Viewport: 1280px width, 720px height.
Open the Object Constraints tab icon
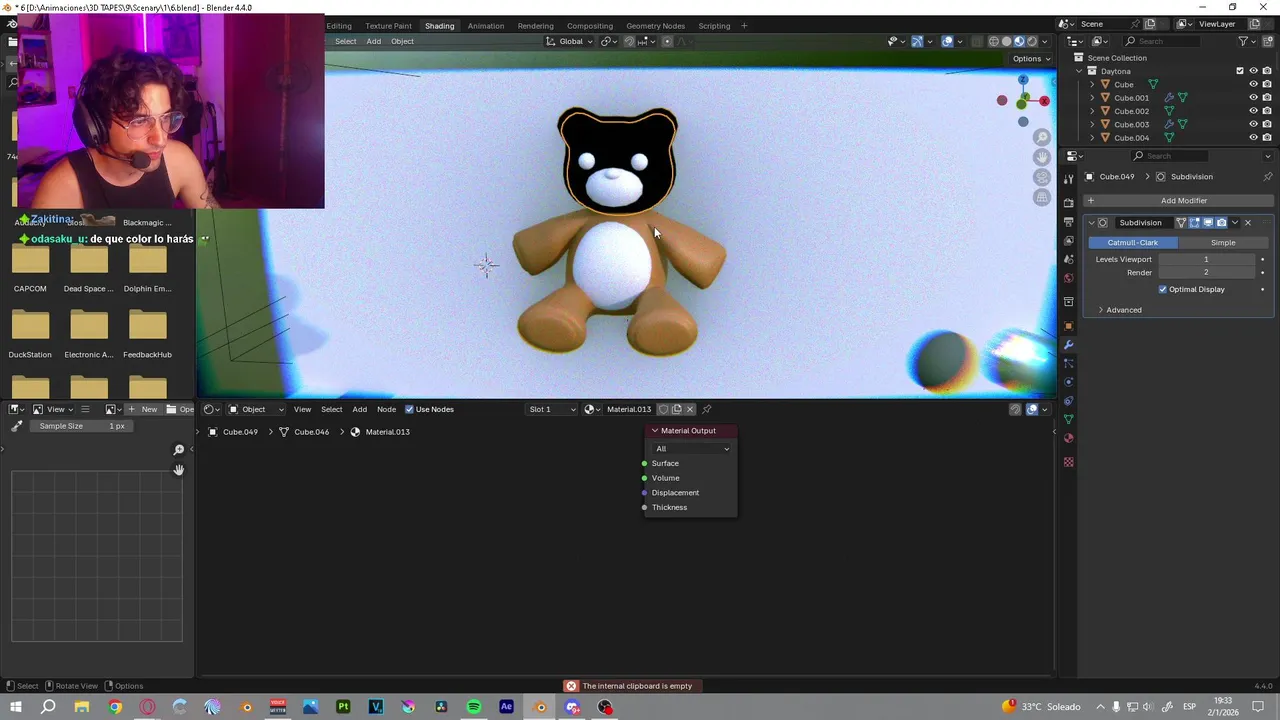point(1069,401)
